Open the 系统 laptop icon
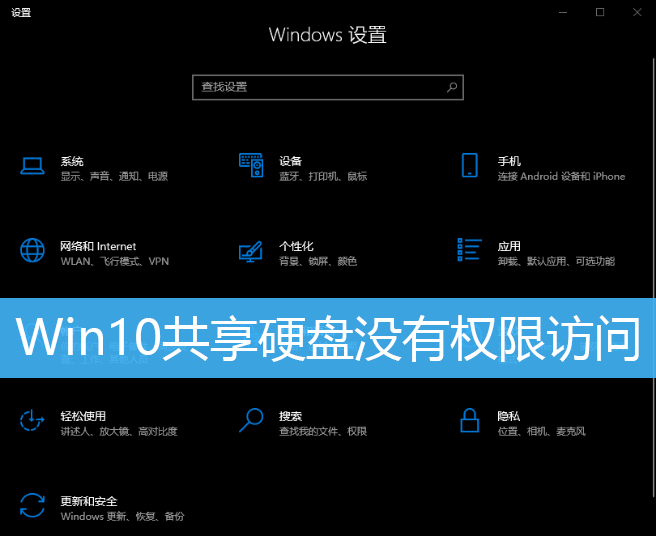Image resolution: width=656 pixels, height=536 pixels. click(x=32, y=166)
